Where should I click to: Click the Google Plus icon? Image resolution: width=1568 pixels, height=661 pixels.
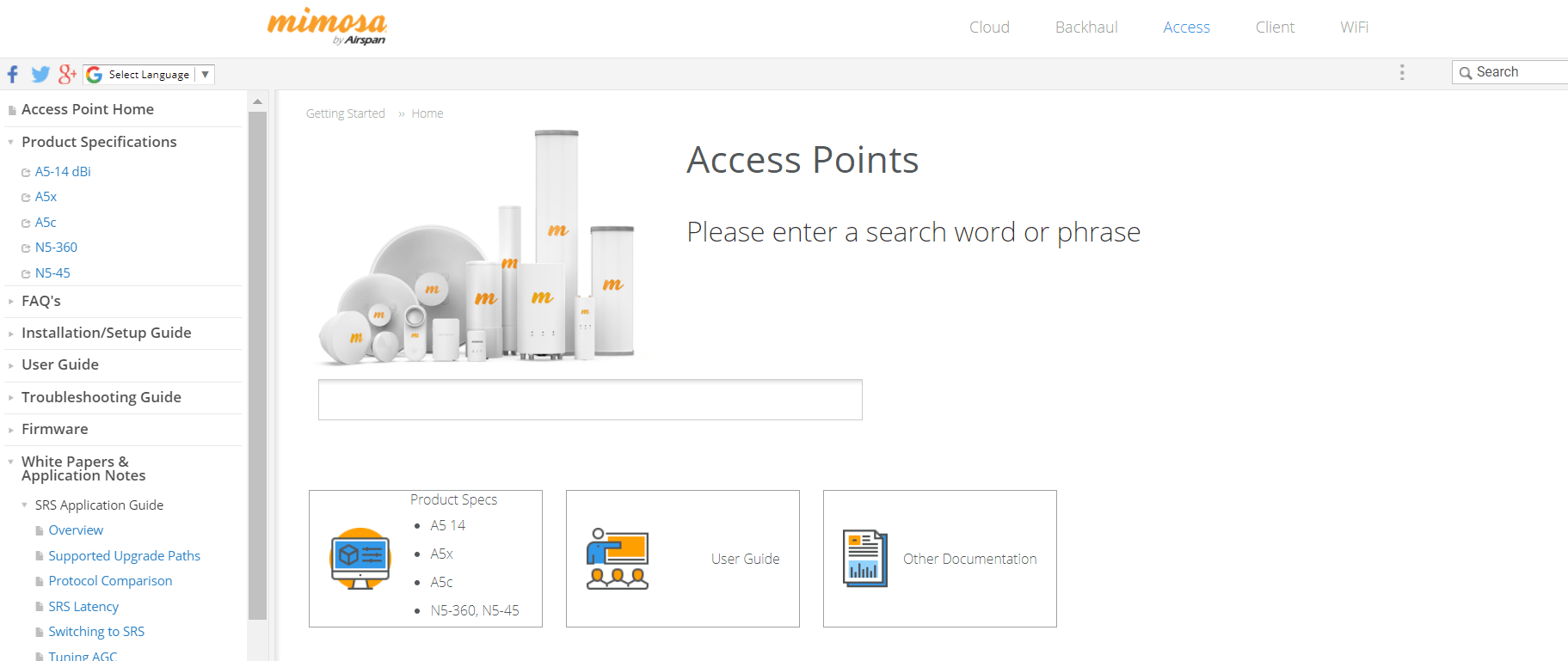(67, 75)
